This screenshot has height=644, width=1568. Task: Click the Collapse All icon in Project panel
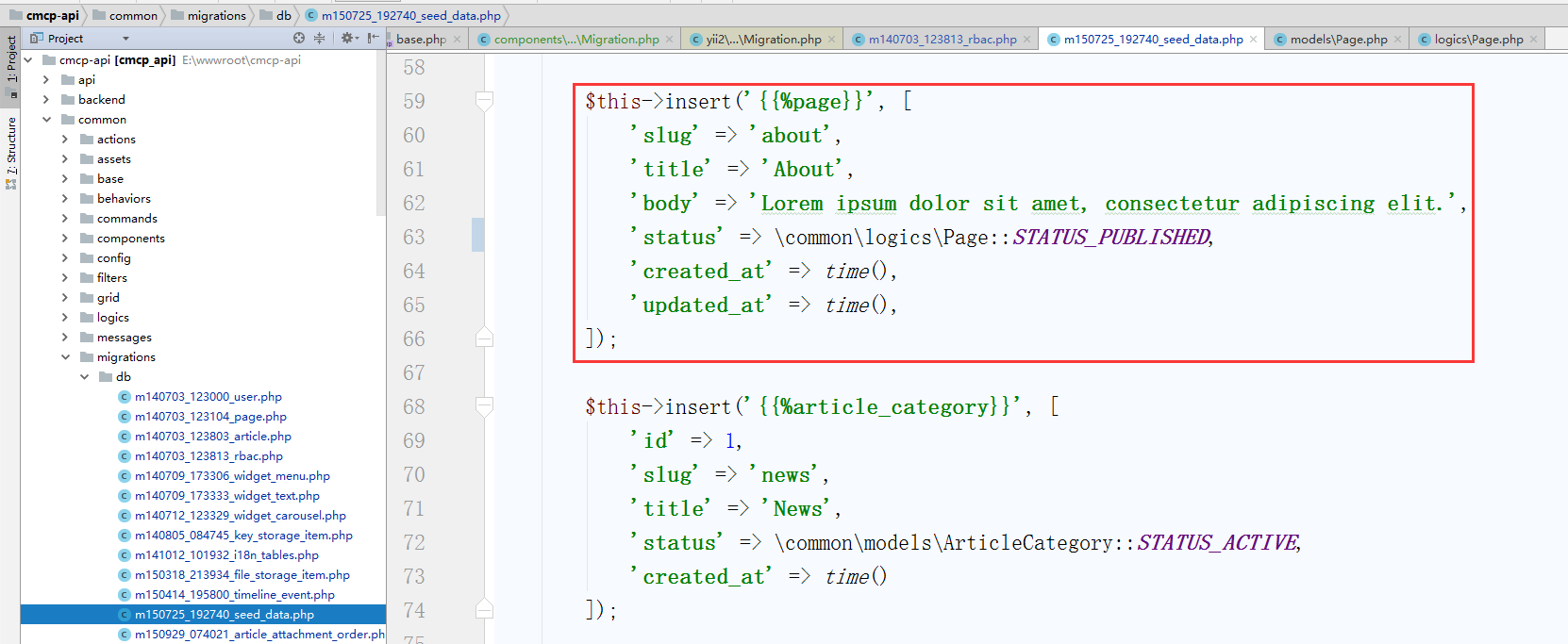[x=319, y=39]
